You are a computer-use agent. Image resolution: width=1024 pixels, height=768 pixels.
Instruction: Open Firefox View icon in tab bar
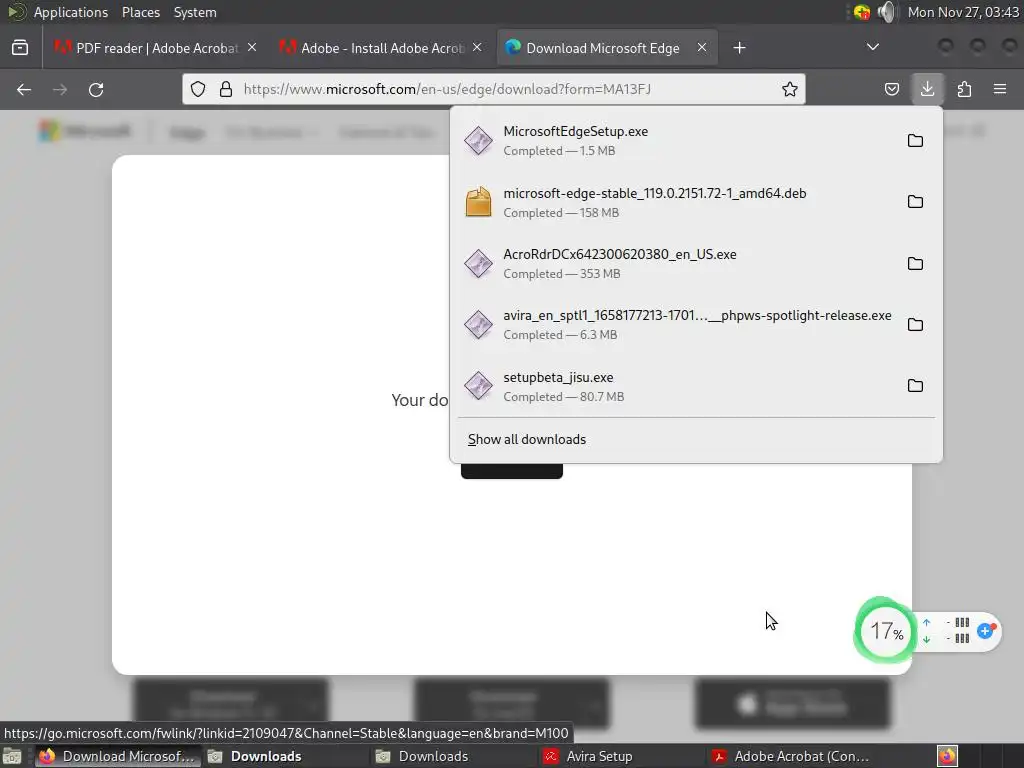coord(20,48)
